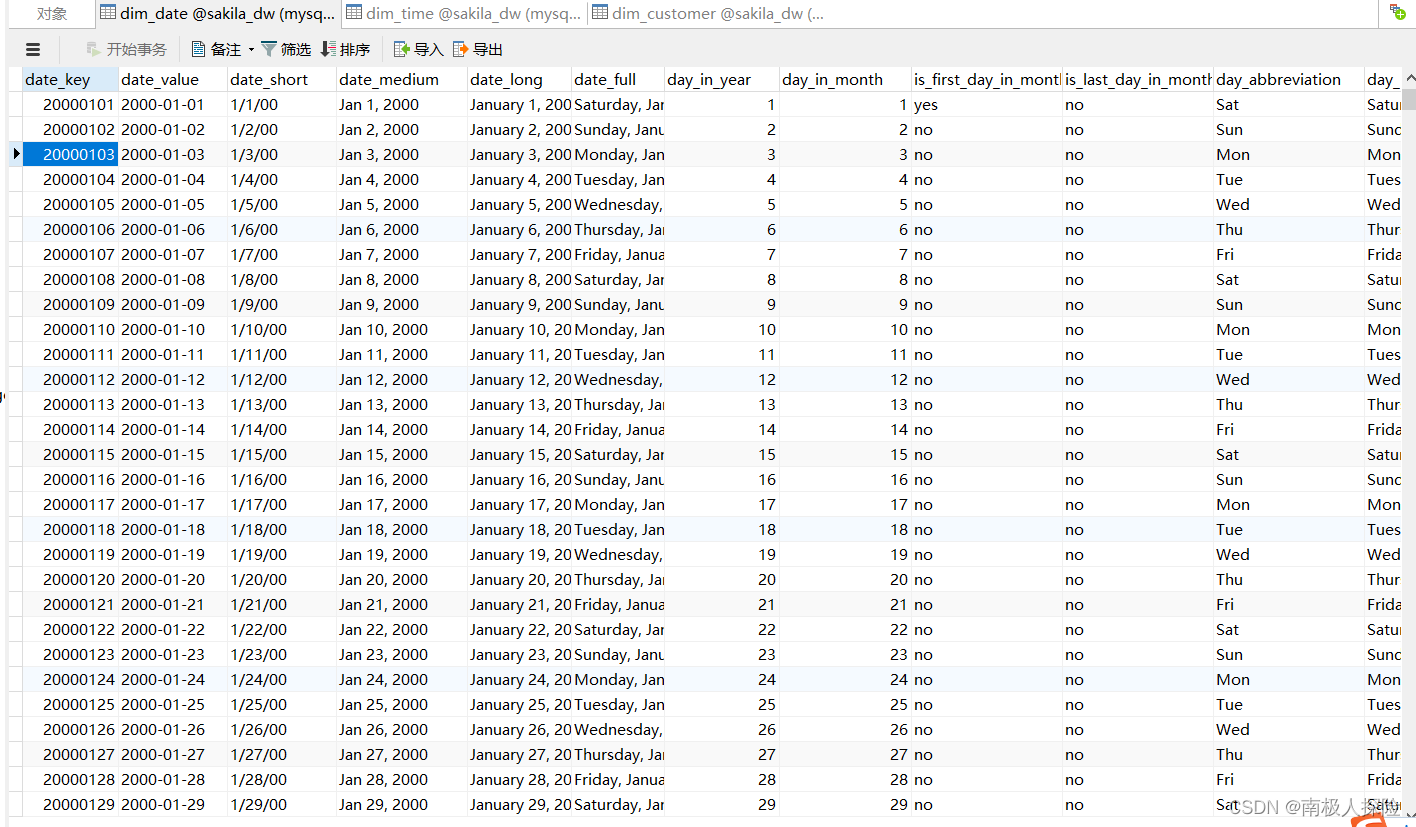The width and height of the screenshot is (1416, 827).
Task: Click the date_short cell 1/10/00
Action: click(282, 329)
